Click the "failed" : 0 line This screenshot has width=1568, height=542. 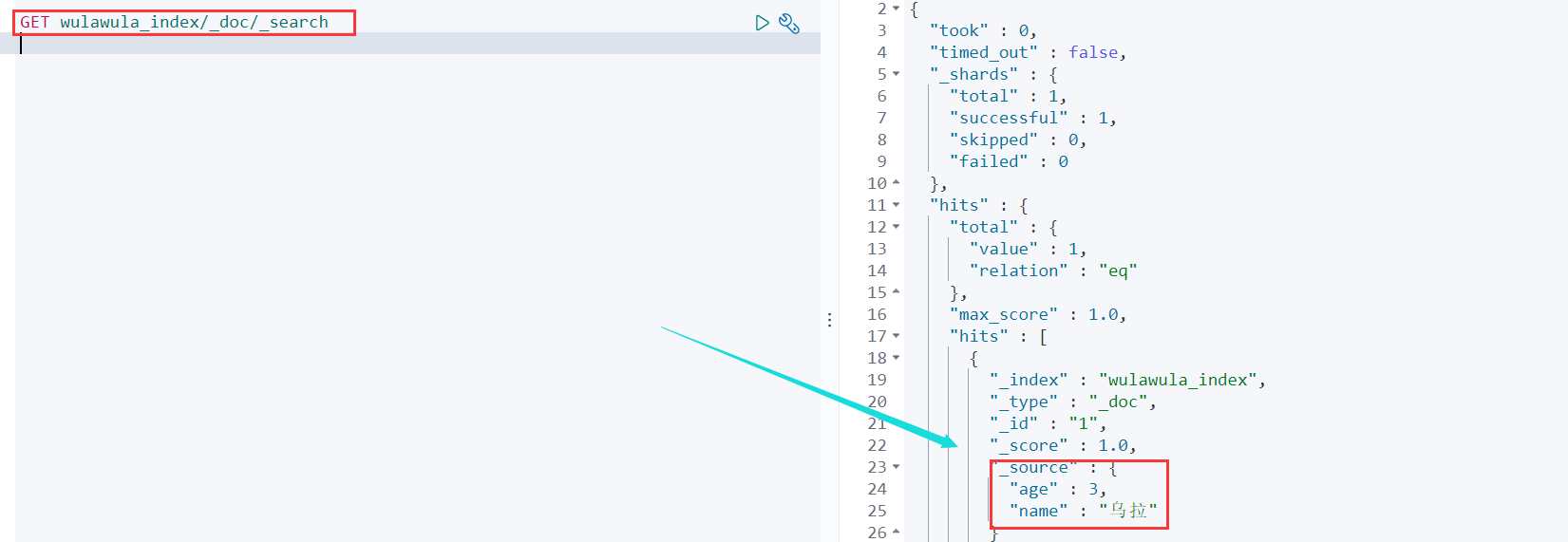(1009, 161)
